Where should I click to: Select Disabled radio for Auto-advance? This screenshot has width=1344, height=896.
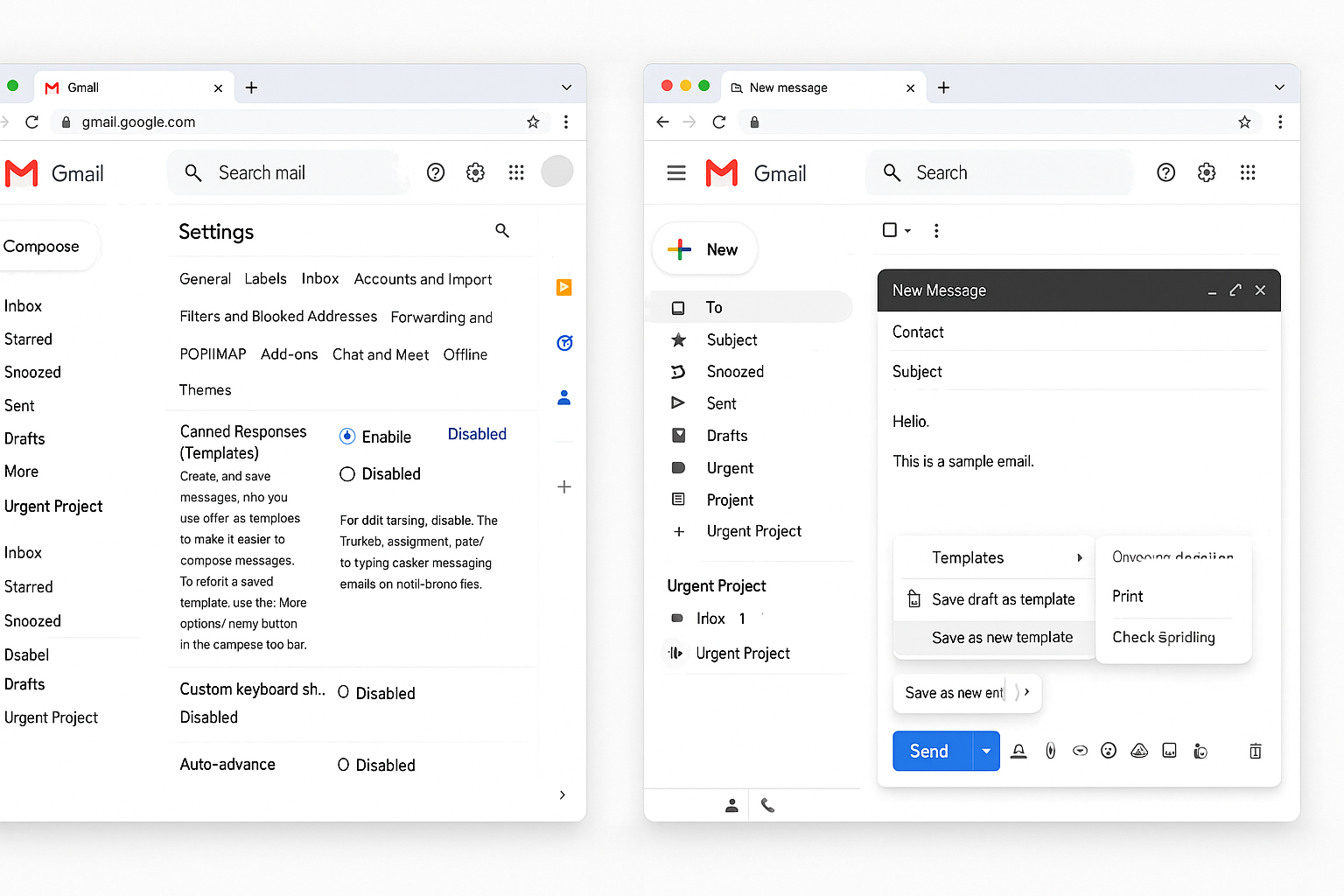(x=344, y=765)
